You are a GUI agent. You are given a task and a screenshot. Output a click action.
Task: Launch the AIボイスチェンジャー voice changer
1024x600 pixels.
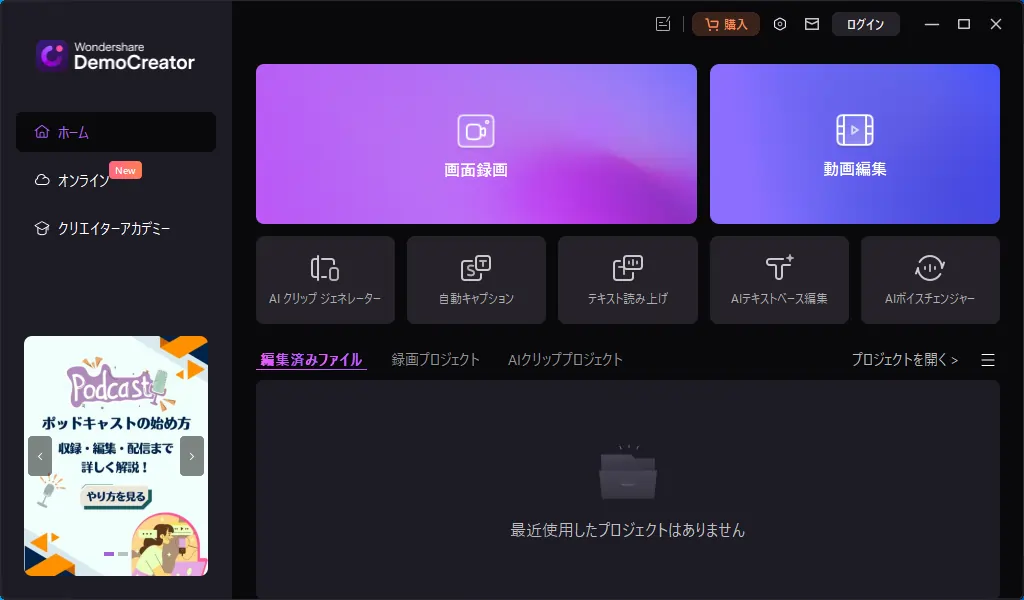tap(930, 280)
